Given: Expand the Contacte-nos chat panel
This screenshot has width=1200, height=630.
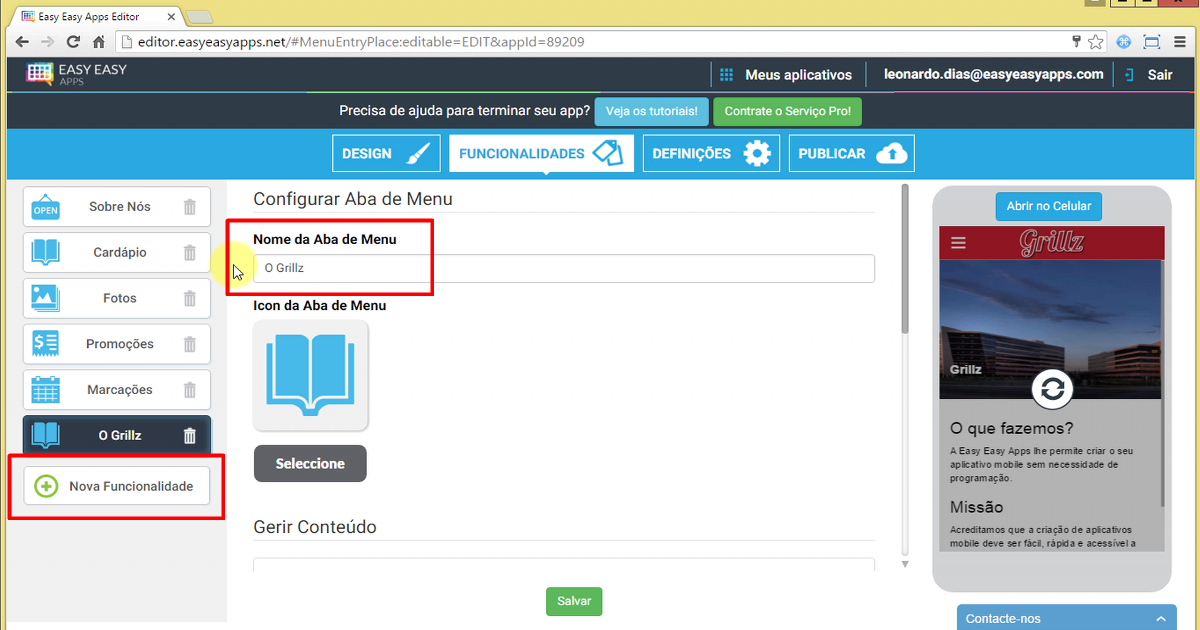Looking at the screenshot, I should 1066,618.
